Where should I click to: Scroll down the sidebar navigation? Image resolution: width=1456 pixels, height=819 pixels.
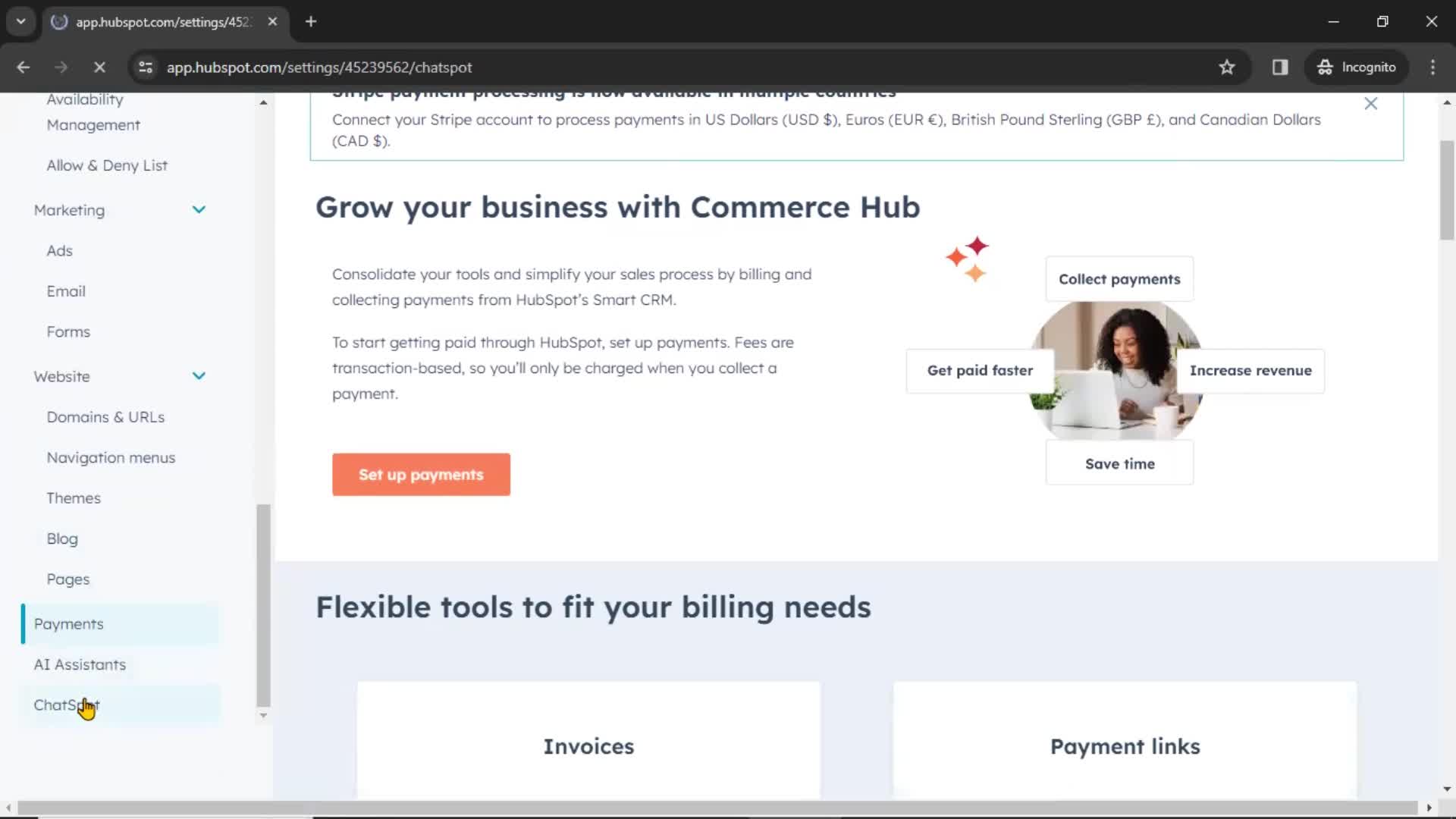tap(262, 715)
